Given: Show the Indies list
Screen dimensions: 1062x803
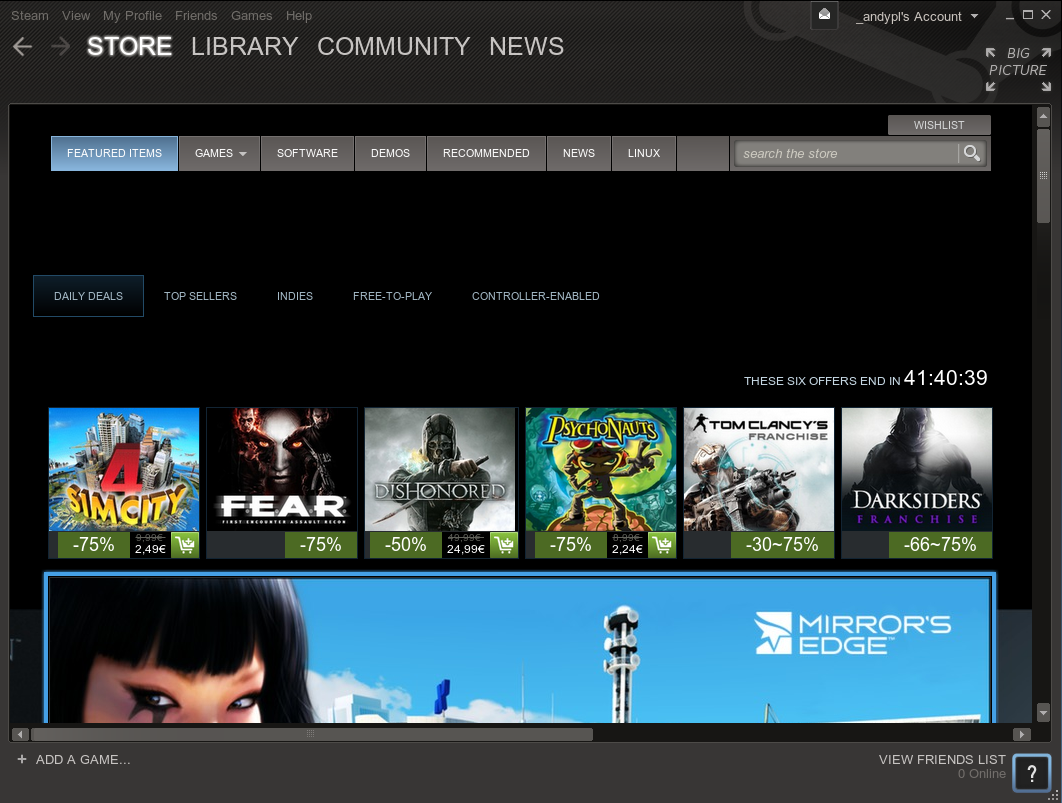Looking at the screenshot, I should [x=295, y=296].
